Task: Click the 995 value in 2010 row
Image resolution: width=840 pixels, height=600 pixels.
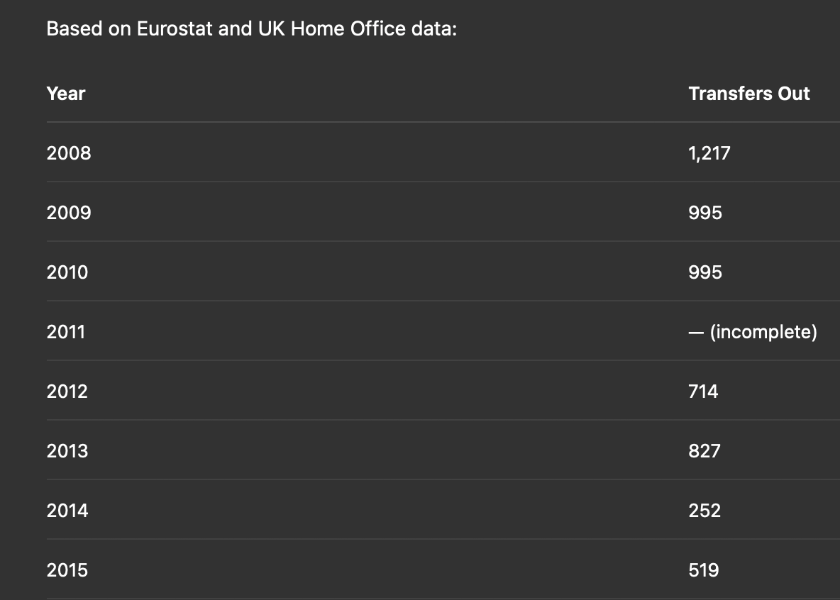Action: [x=705, y=272]
